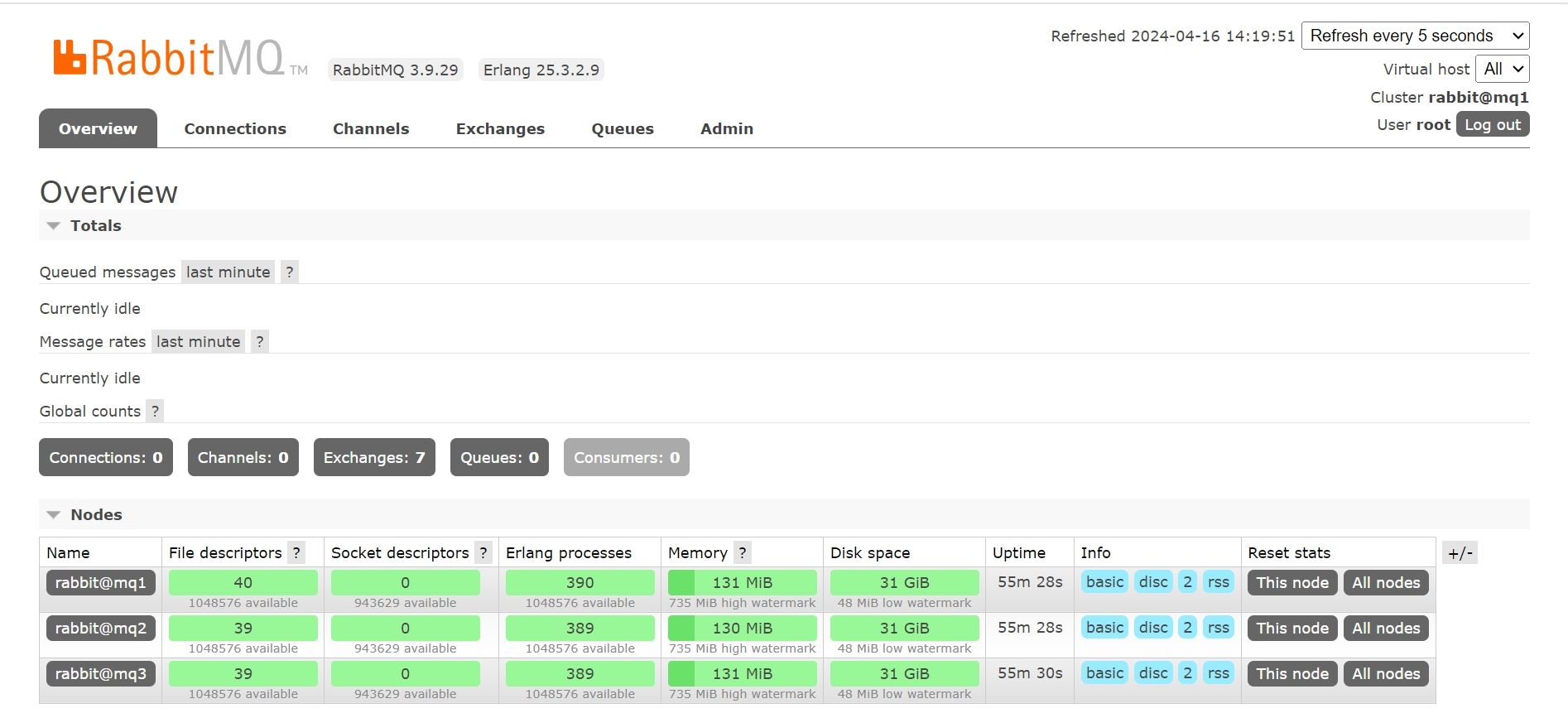The image size is (1568, 718).
Task: Switch to the Channels tab
Action: click(371, 128)
